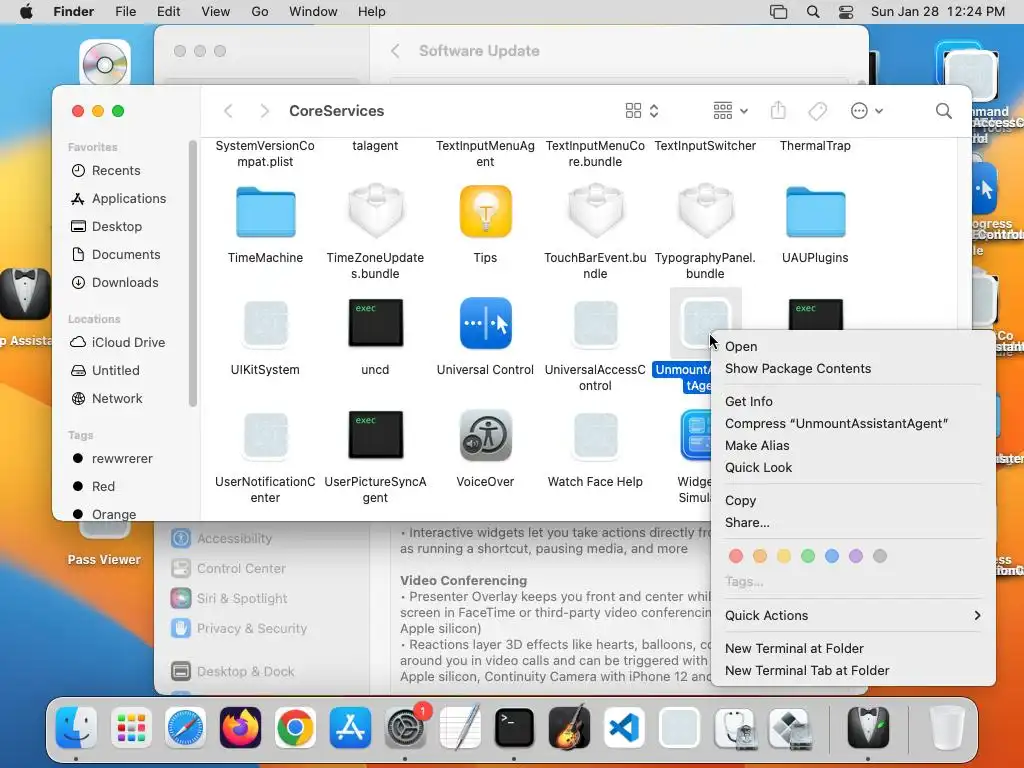The width and height of the screenshot is (1024, 768).
Task: Click the Share toolbar icon in Finder
Action: pyautogui.click(x=778, y=110)
